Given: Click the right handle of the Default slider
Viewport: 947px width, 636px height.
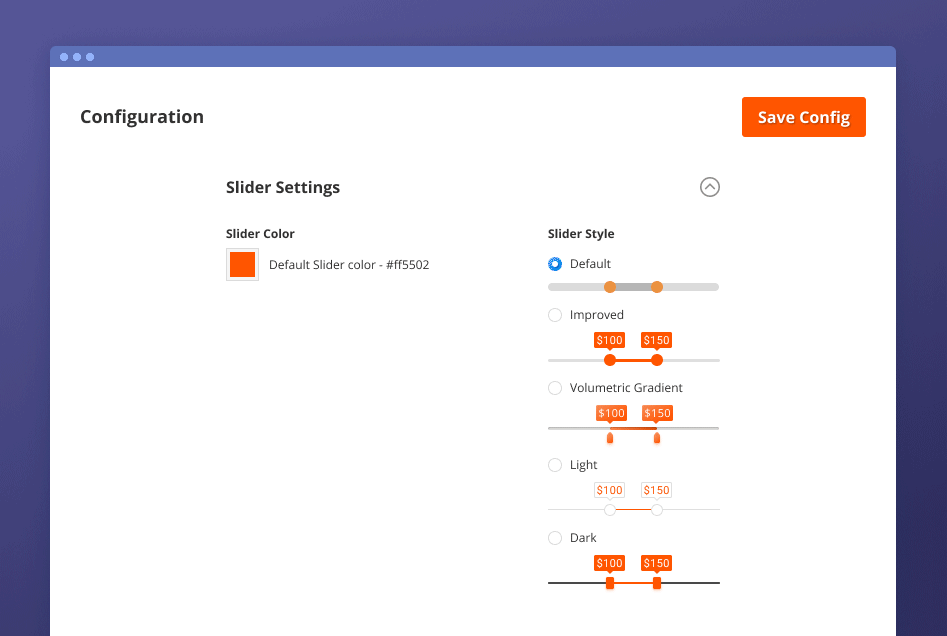Looking at the screenshot, I should pyautogui.click(x=657, y=287).
